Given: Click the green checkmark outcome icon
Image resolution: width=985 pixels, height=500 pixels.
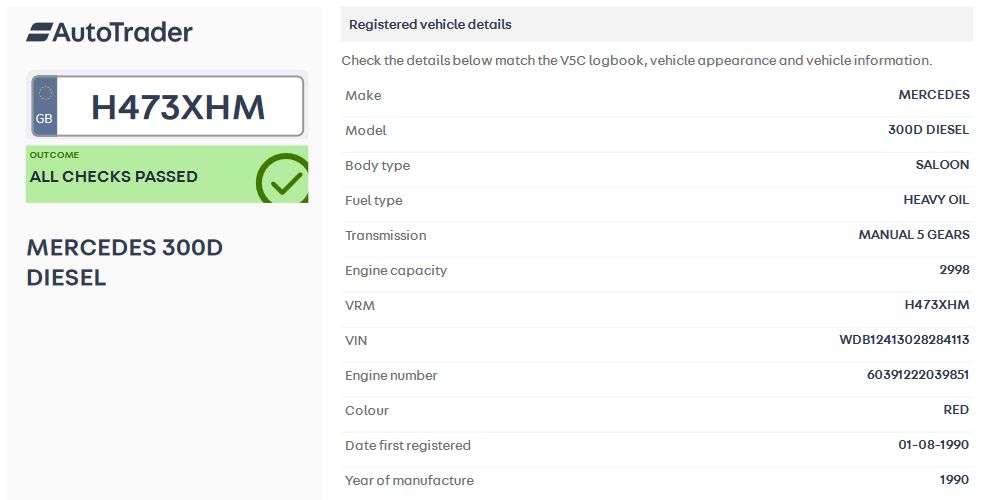Looking at the screenshot, I should point(282,179).
